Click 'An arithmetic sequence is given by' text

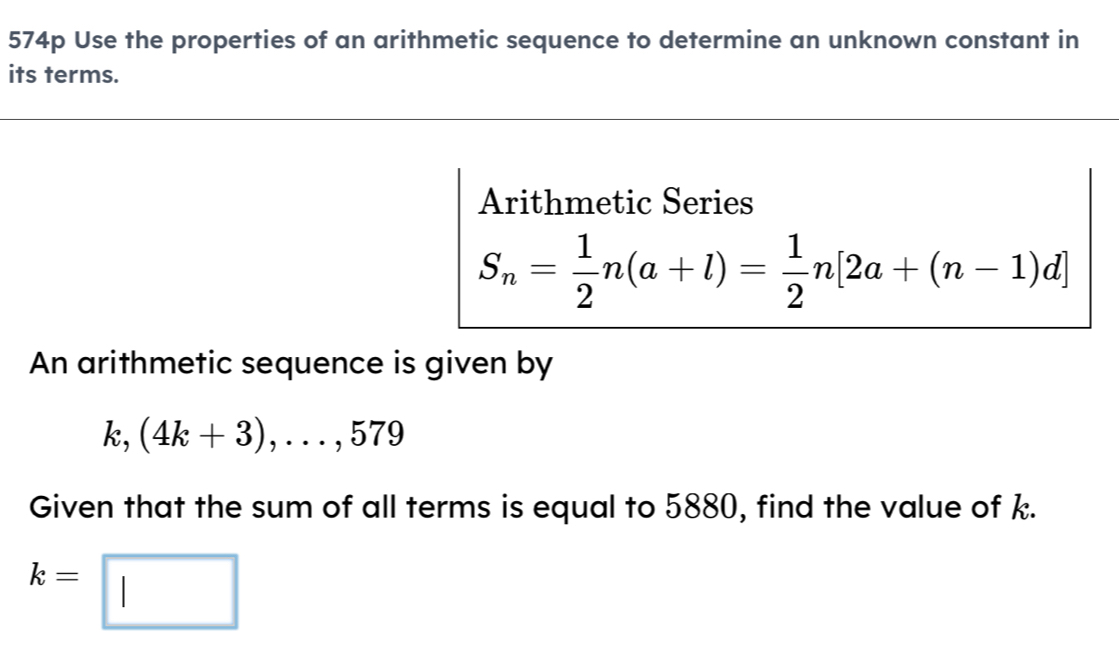290,365
